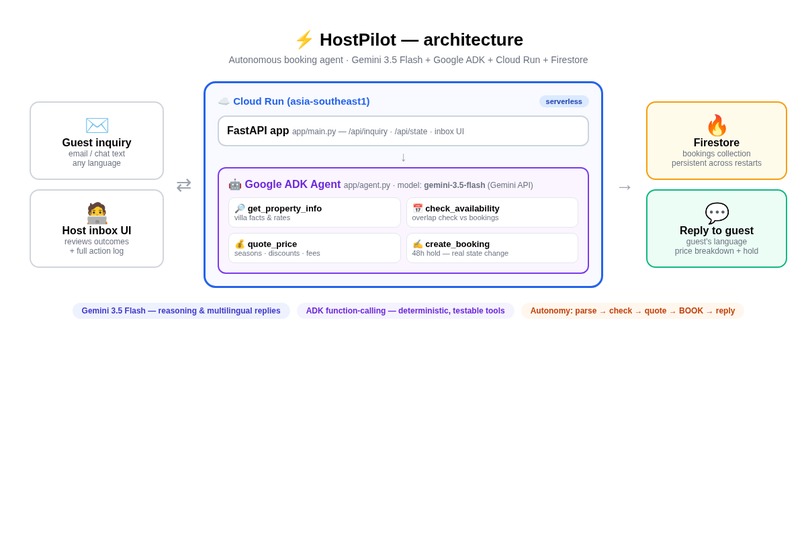Click the money bag icon on quote_price

240,244
